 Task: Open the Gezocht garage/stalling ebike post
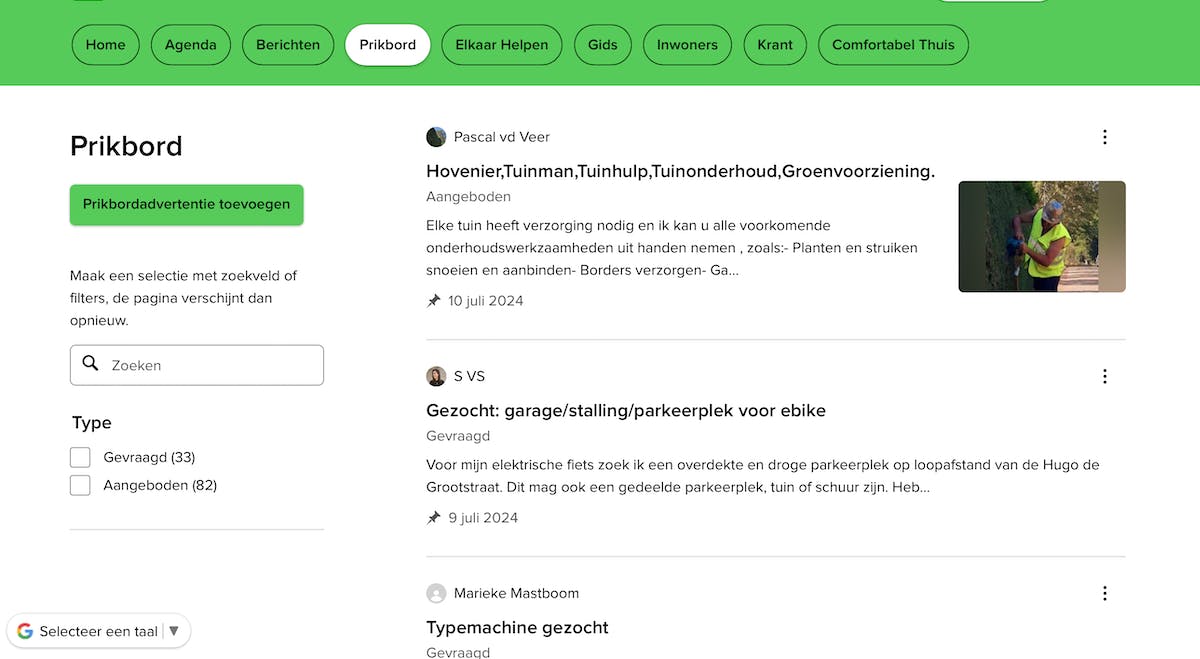625,410
